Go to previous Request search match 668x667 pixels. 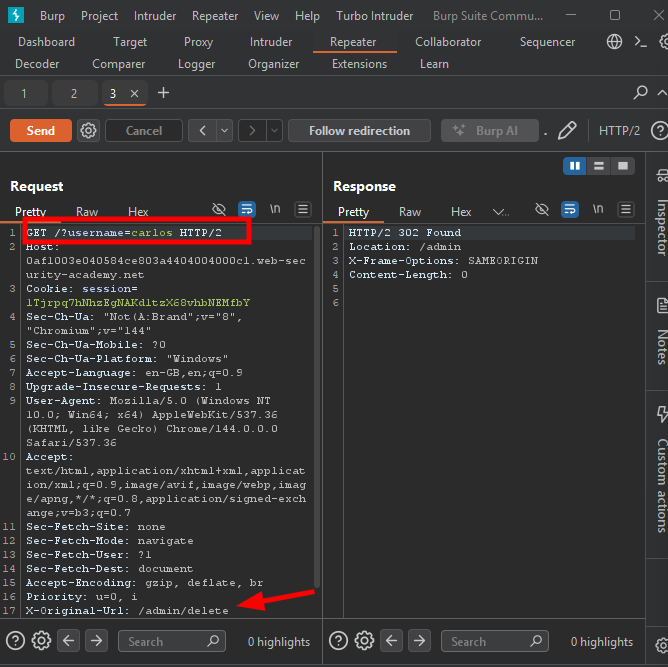pyautogui.click(x=69, y=641)
